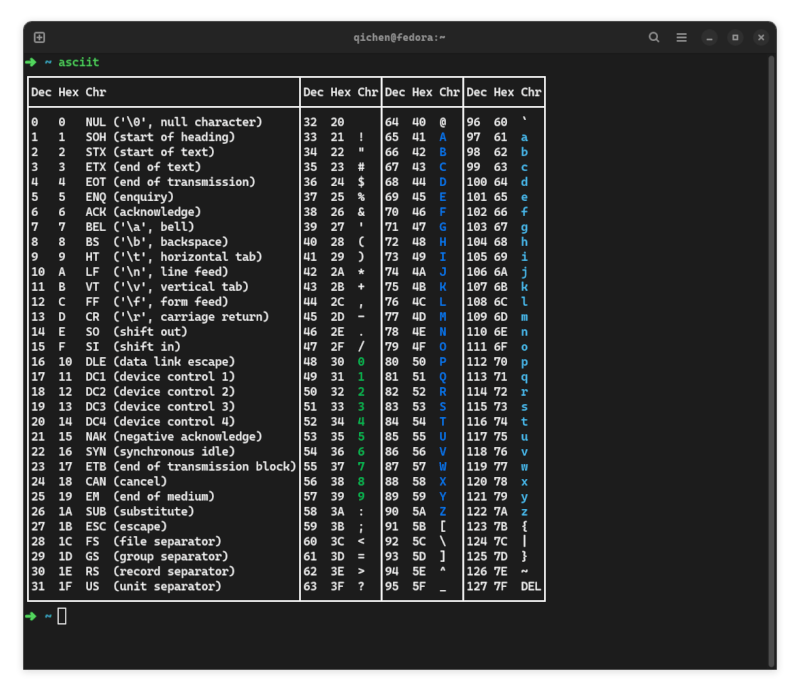This screenshot has width=800, height=695.
Task: Click the ? character at decimal 63
Action: 361,586
